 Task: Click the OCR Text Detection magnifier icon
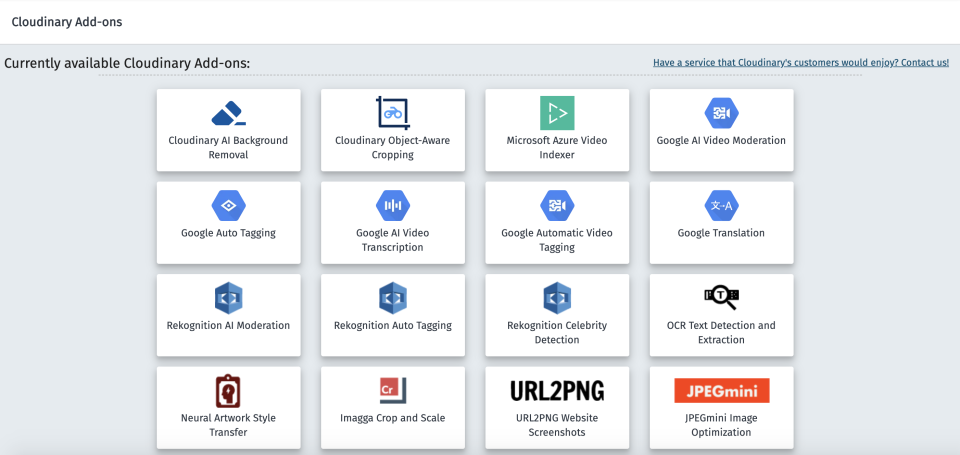tap(721, 298)
